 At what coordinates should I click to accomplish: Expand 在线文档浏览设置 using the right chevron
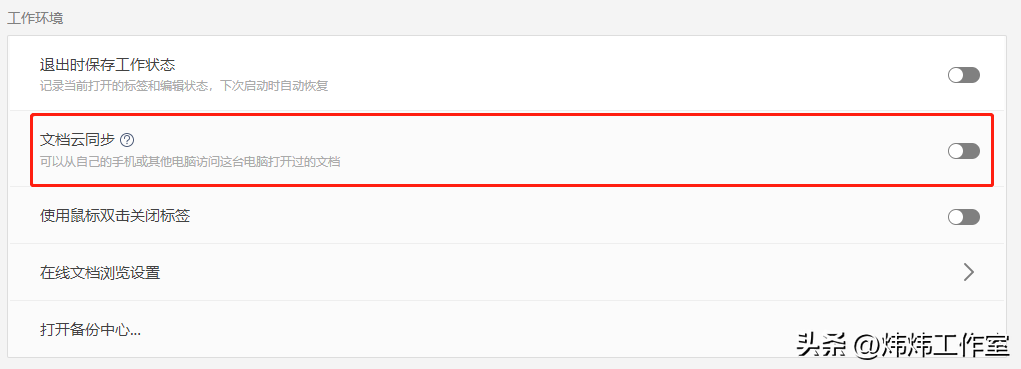pos(969,272)
